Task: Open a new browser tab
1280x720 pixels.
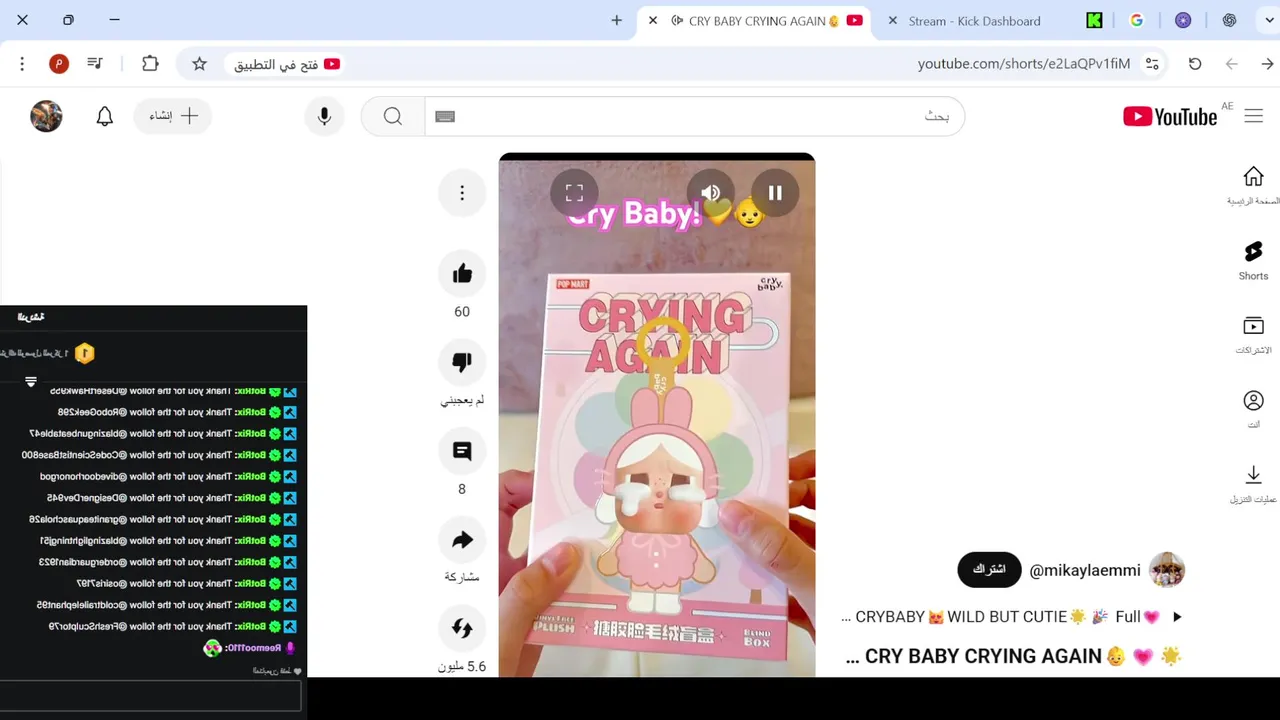Action: tap(617, 20)
